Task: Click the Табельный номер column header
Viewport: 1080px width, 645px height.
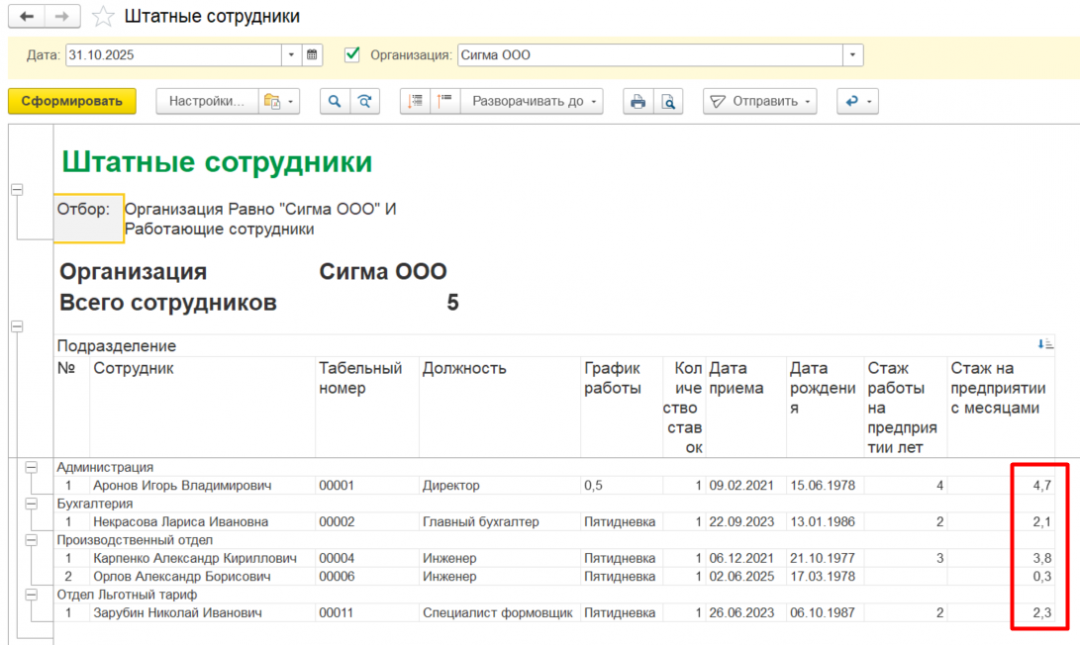Action: pyautogui.click(x=360, y=378)
